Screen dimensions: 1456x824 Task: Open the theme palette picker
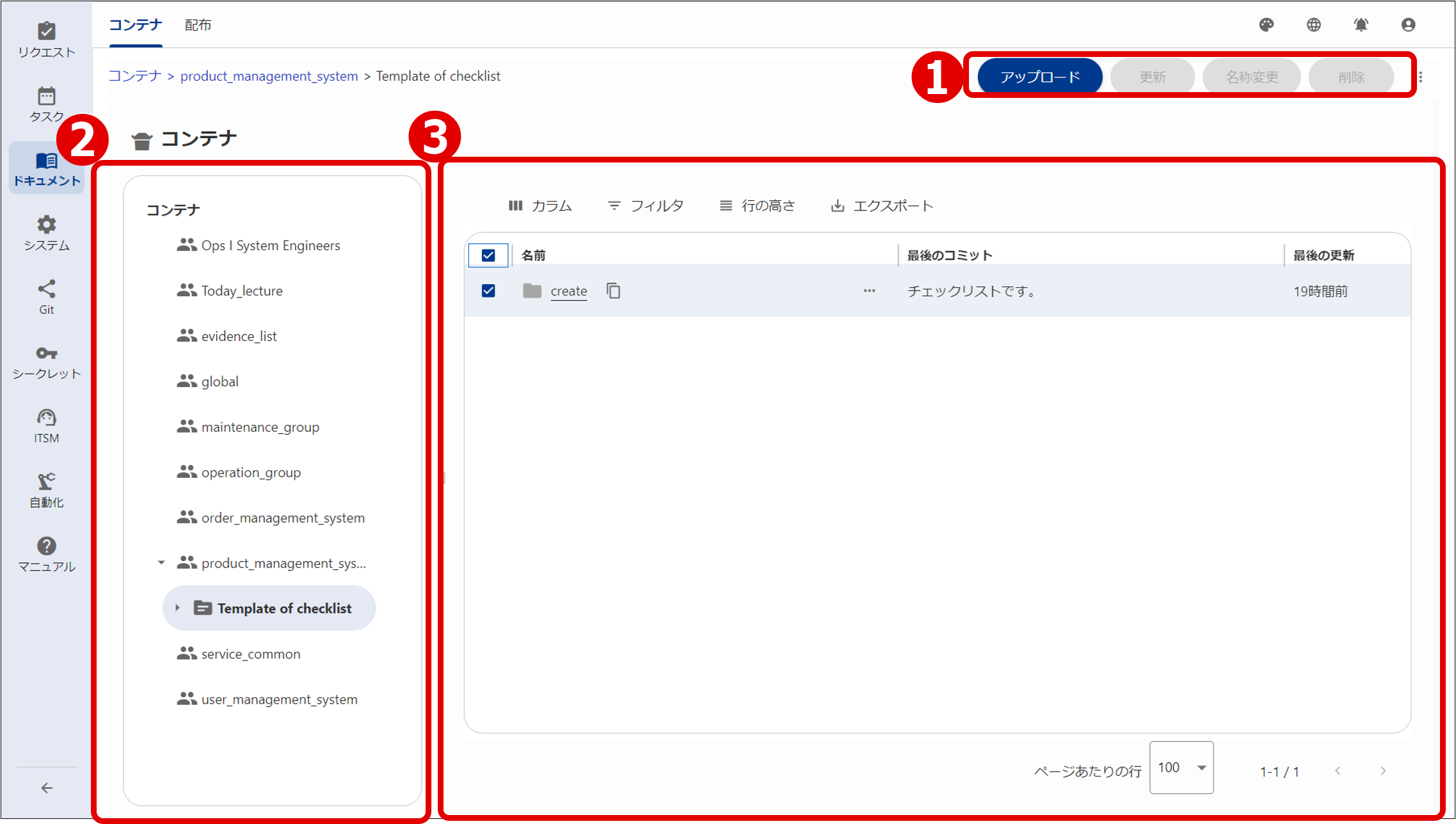(1267, 25)
